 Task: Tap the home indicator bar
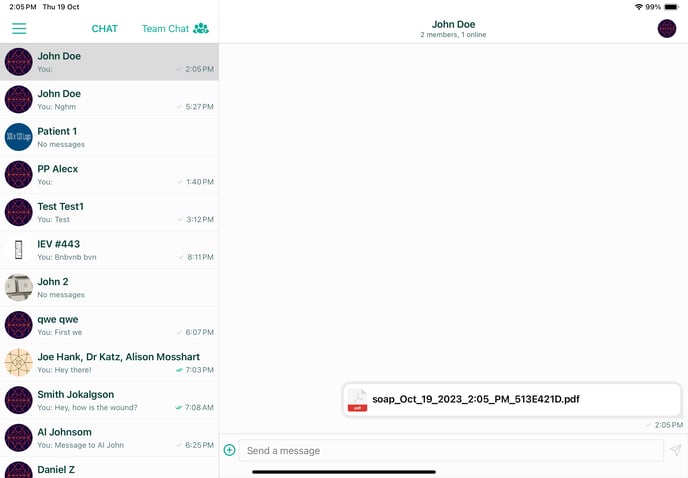[x=344, y=472]
